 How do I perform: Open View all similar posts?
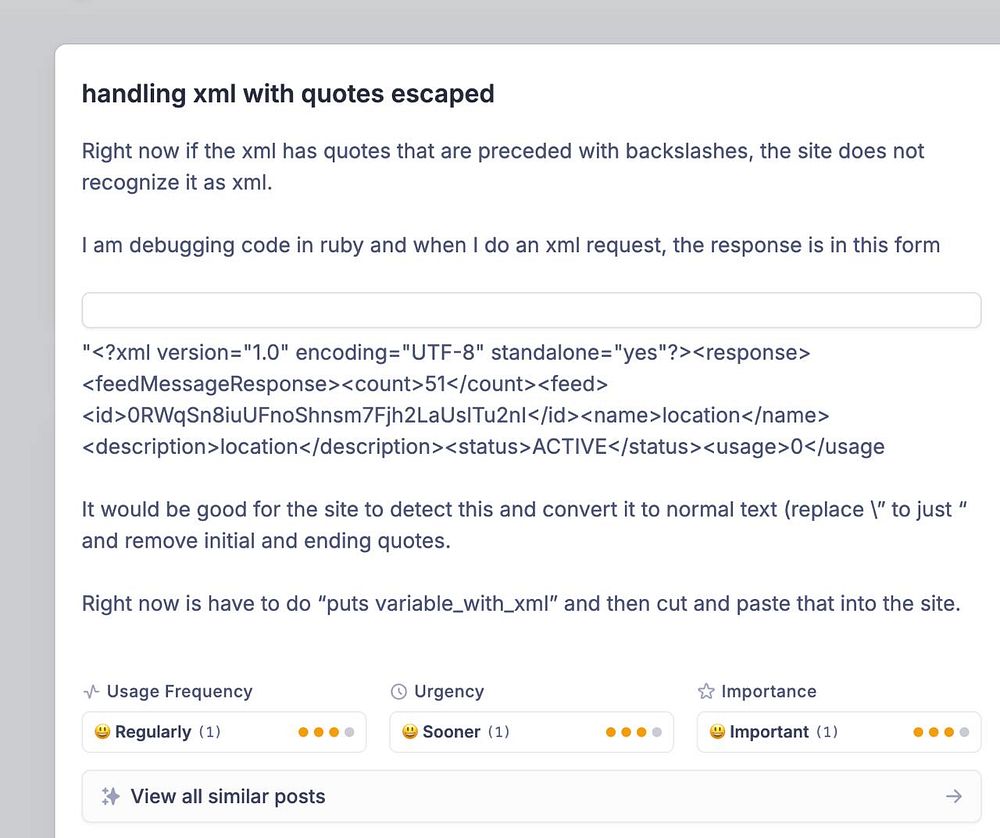(228, 796)
